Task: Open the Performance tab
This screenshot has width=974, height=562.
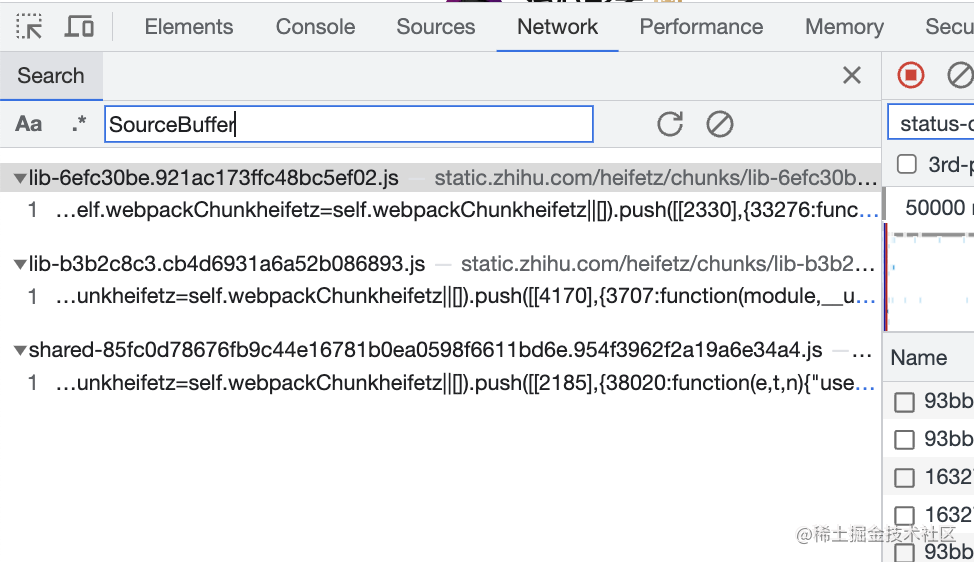Action: 701,27
